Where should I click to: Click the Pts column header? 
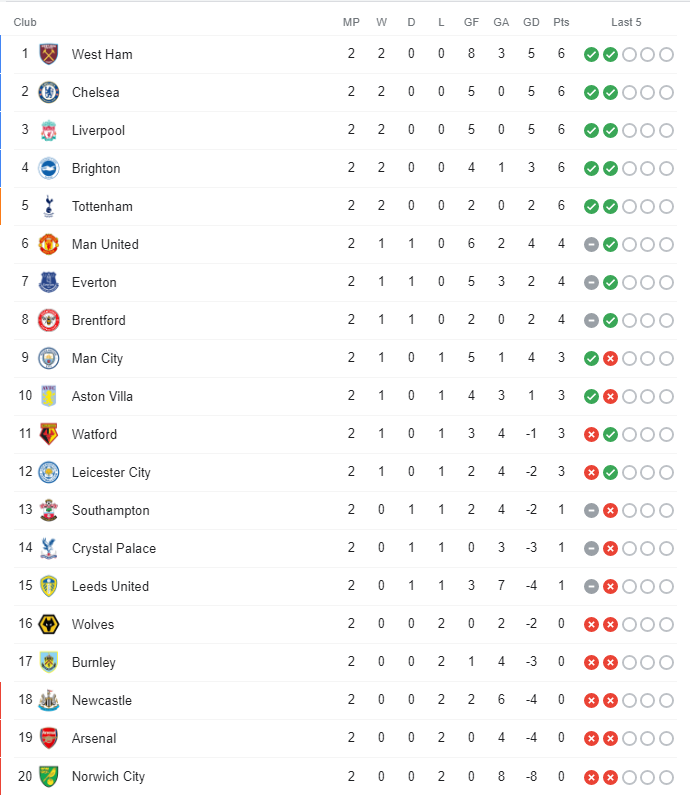click(561, 22)
